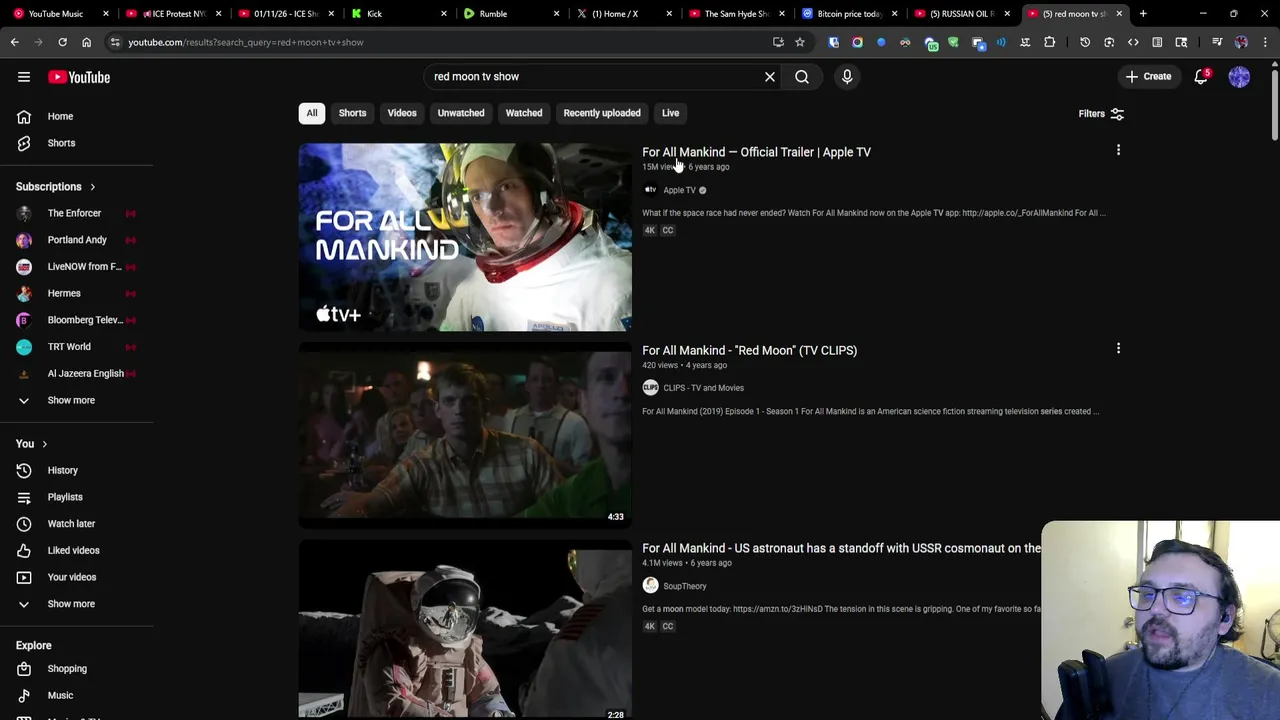This screenshot has height=720, width=1280.
Task: Open Portland Andy subscription channel
Action: click(77, 240)
